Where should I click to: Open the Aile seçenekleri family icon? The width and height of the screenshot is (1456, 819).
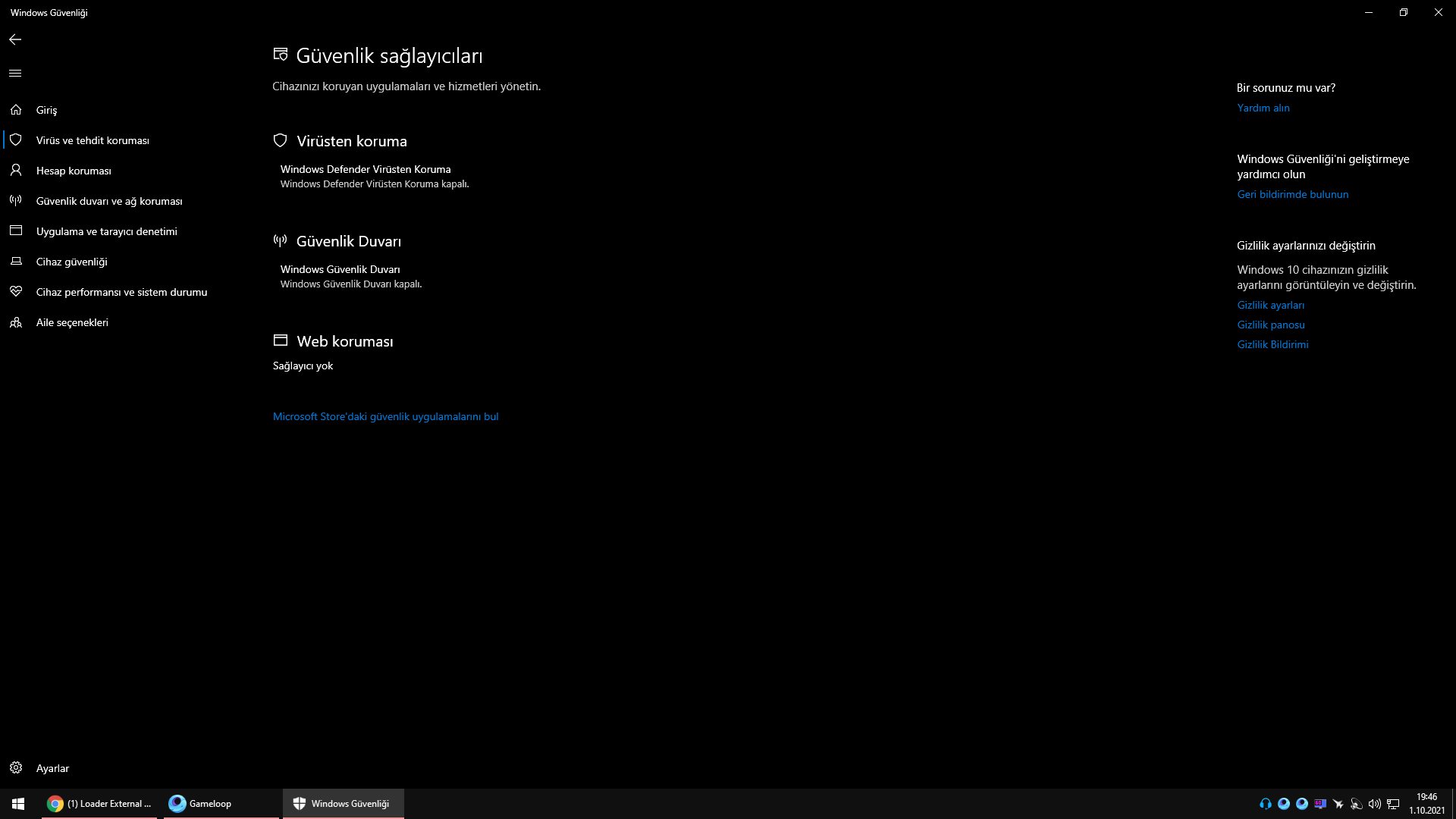pos(16,322)
